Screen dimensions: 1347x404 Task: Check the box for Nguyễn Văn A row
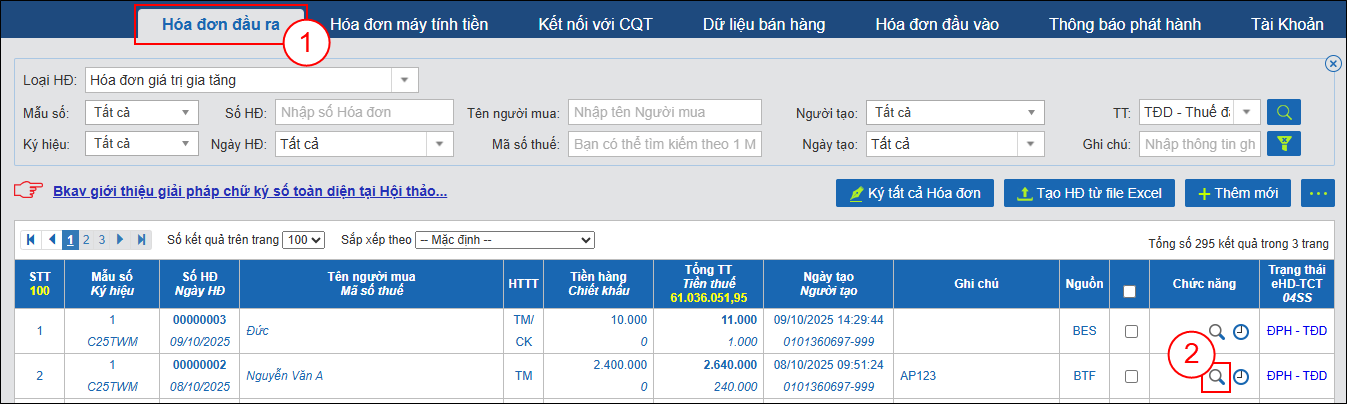pos(1131,377)
